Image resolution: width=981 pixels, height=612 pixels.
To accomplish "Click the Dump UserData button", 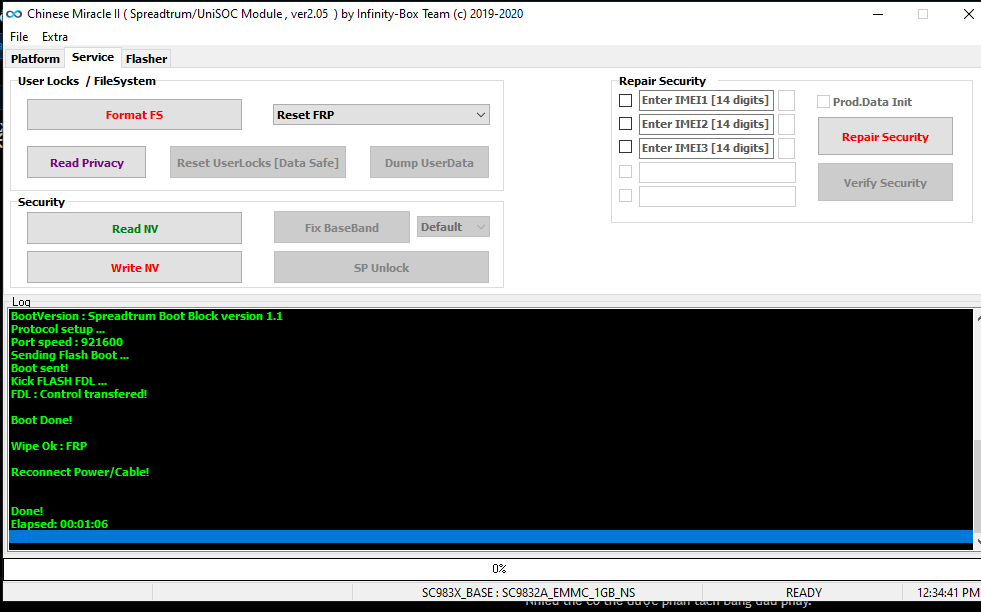I will click(429, 163).
